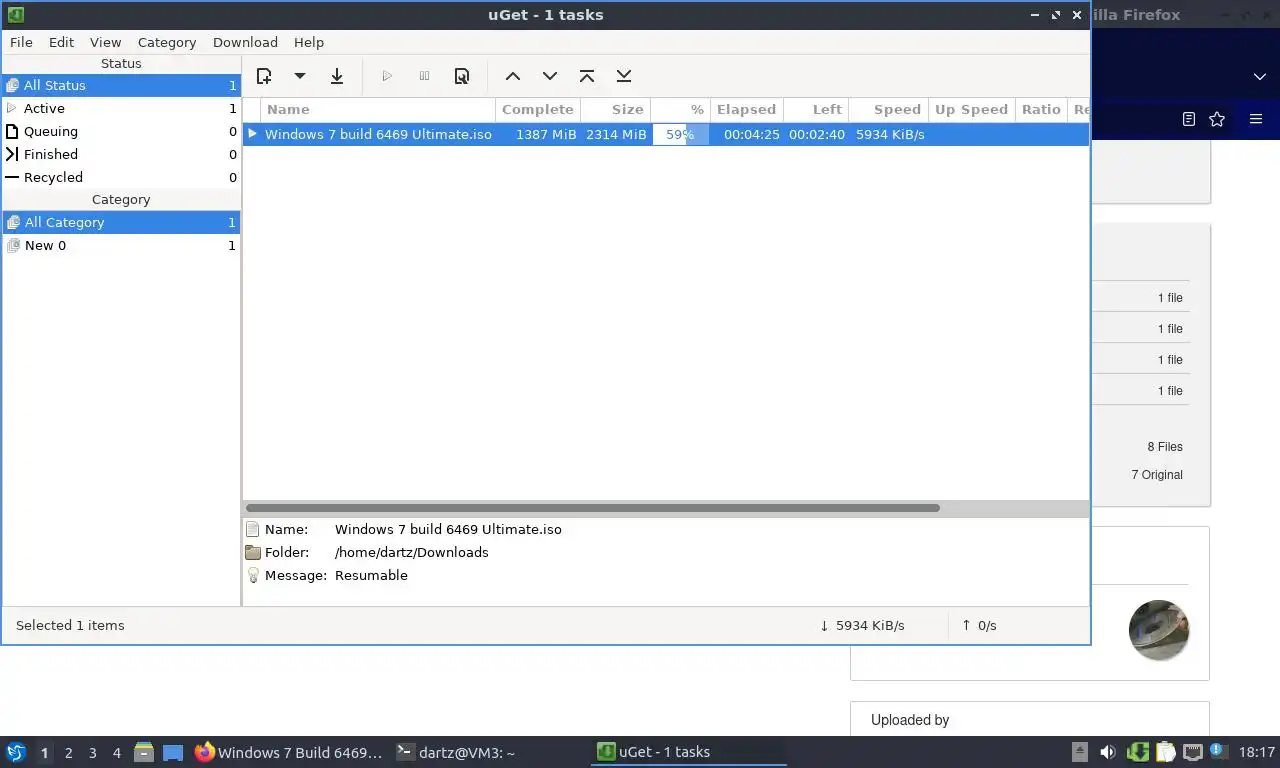Click the active state arrow icon in download row
The image size is (1280, 768).
pos(253,133)
